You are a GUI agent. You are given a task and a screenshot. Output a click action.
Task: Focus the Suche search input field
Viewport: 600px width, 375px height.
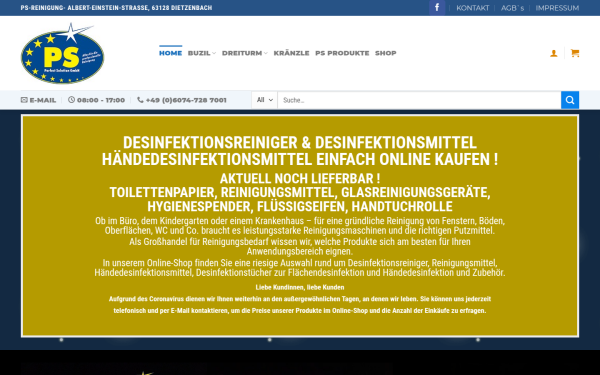[419, 100]
